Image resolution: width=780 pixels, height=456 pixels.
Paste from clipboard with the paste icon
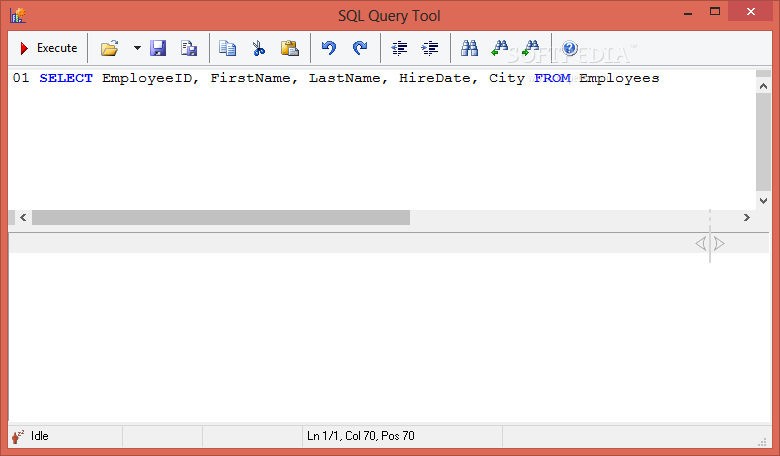coord(290,48)
